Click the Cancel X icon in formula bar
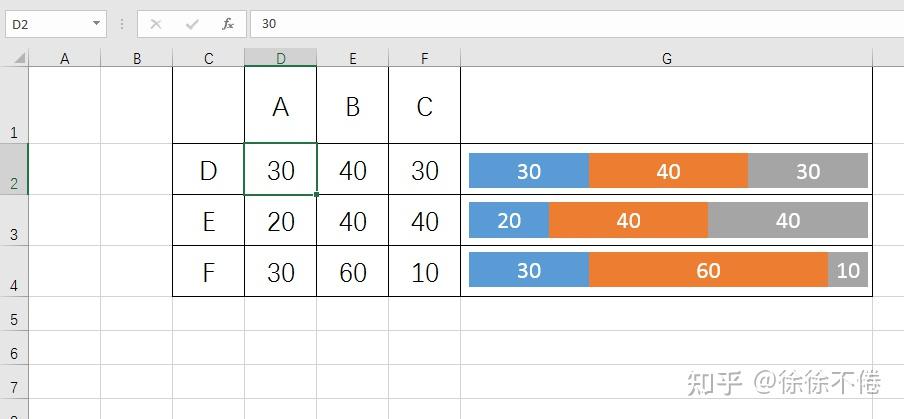The height and width of the screenshot is (419, 904). [156, 24]
